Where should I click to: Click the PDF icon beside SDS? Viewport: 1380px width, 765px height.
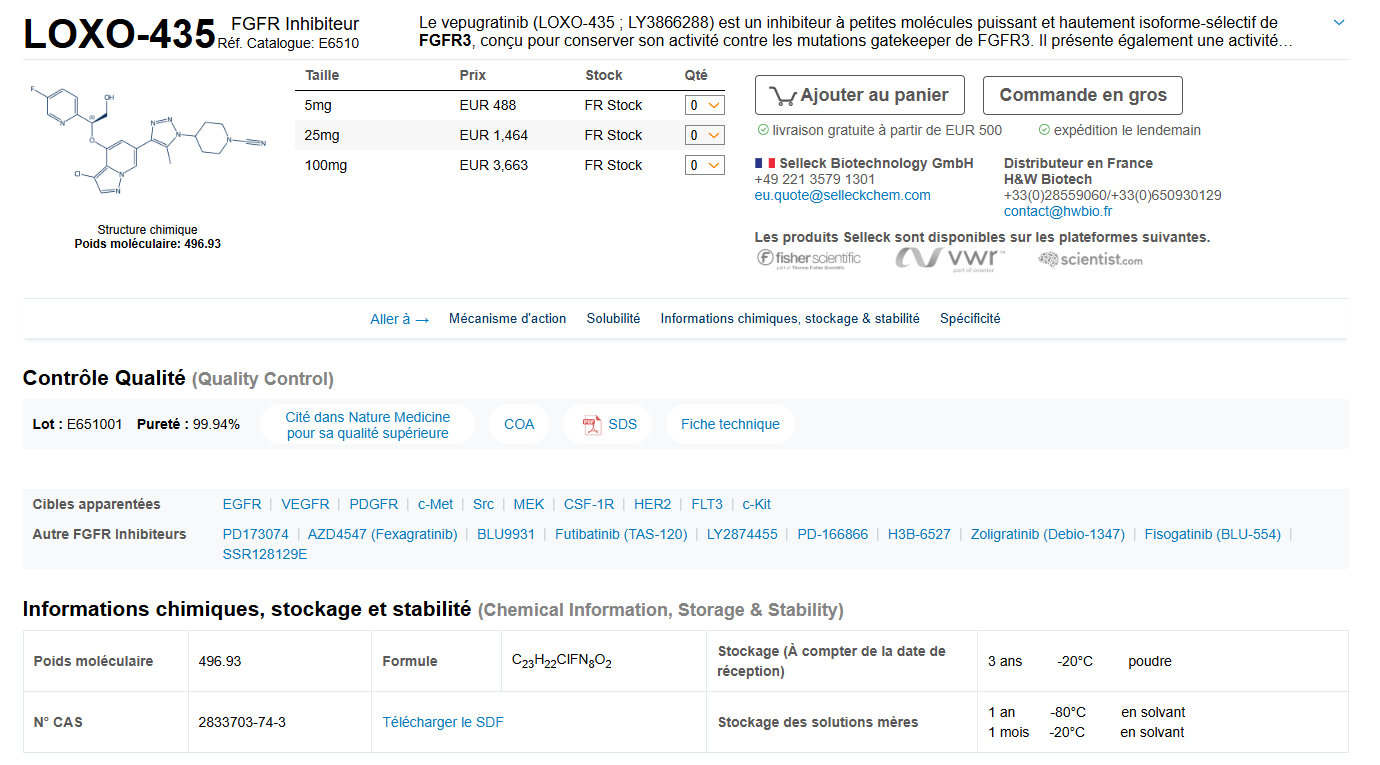592,424
